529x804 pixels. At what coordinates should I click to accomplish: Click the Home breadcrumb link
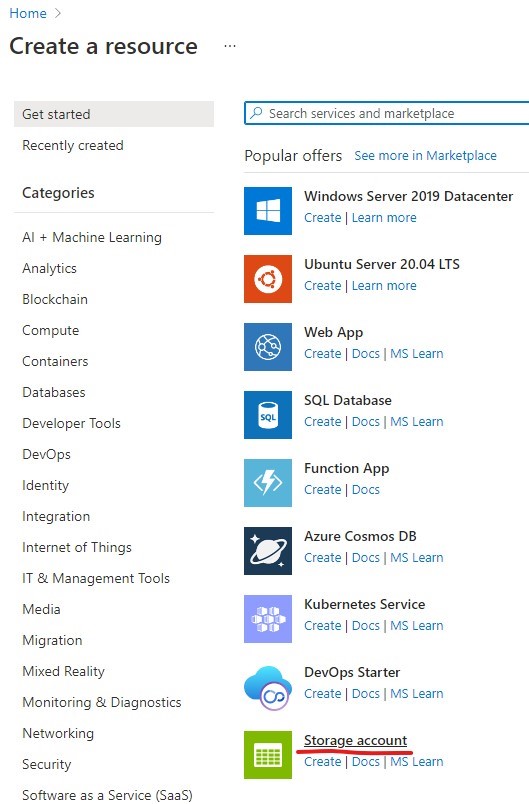[28, 13]
